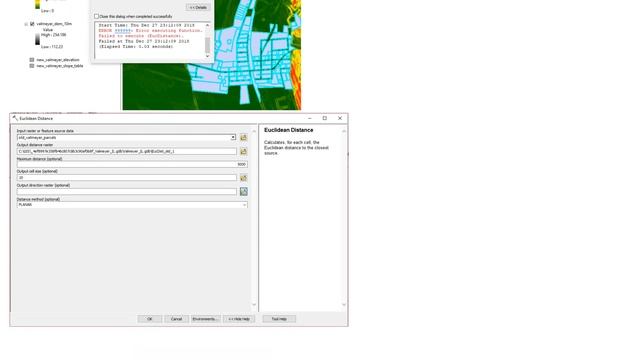This screenshot has height=360, width=640.
Task: Check 'Close this dialog when completed successfully'
Action: 97,16
